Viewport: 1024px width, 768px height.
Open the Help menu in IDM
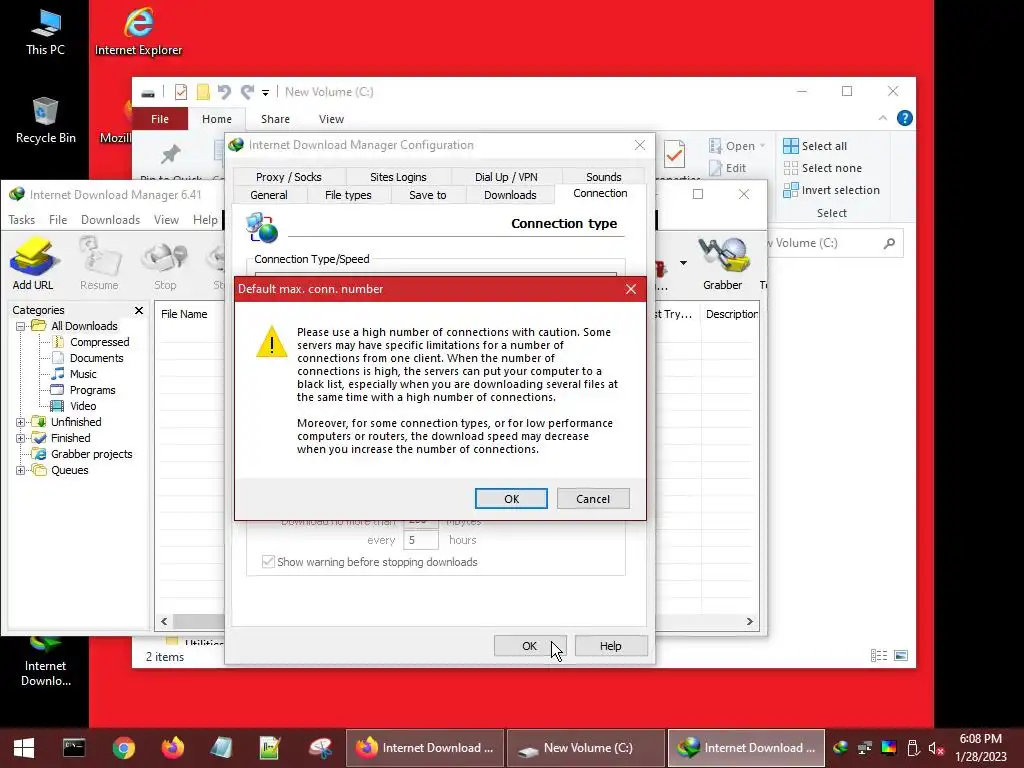click(205, 220)
